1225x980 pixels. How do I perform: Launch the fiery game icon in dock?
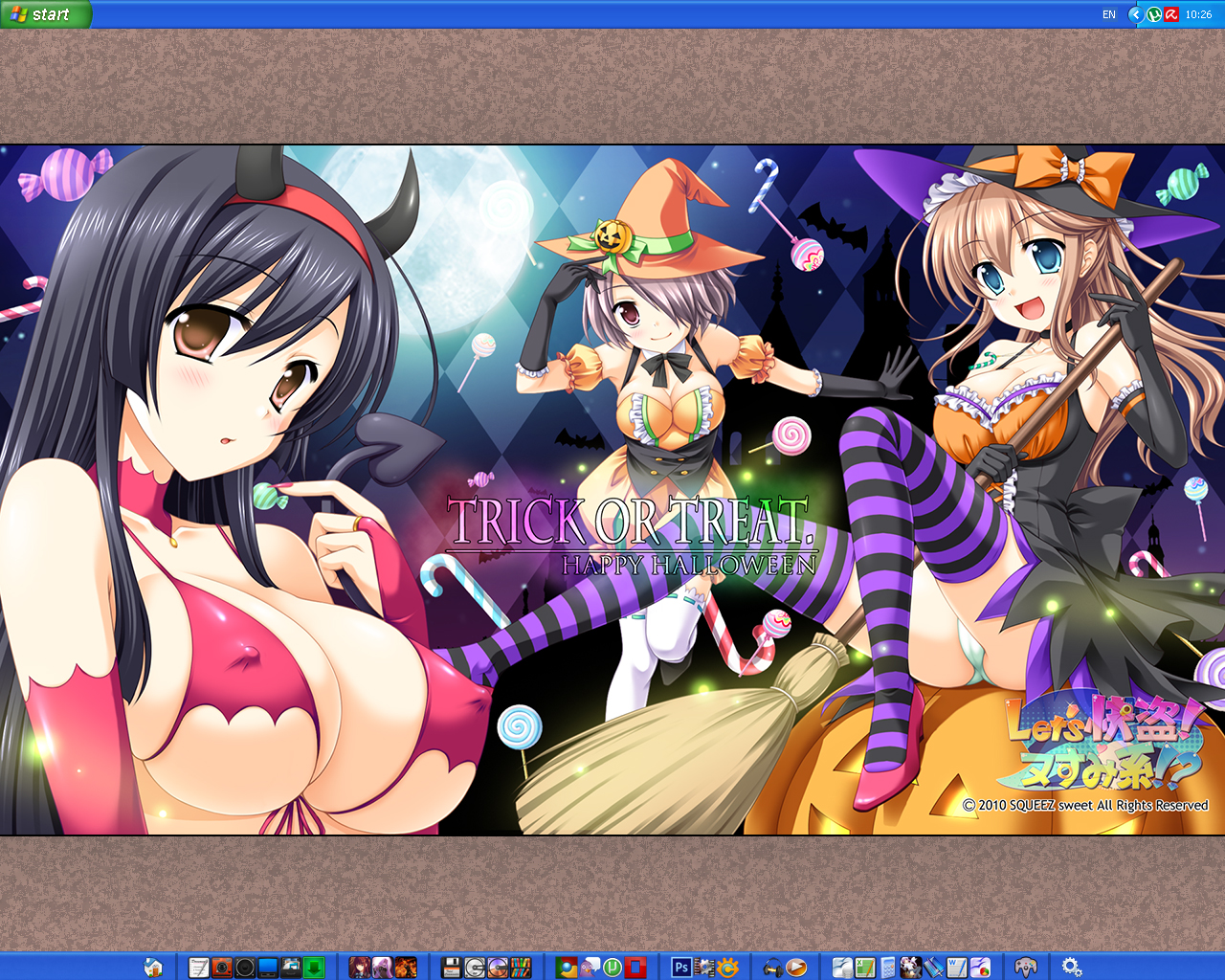click(x=406, y=968)
